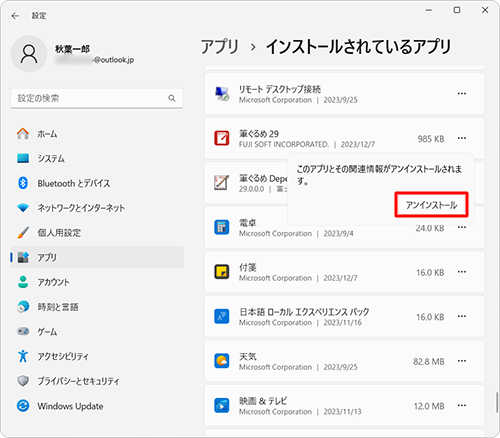Open プライバシーとセキュリティ settings
This screenshot has height=438, width=500.
tap(97, 381)
